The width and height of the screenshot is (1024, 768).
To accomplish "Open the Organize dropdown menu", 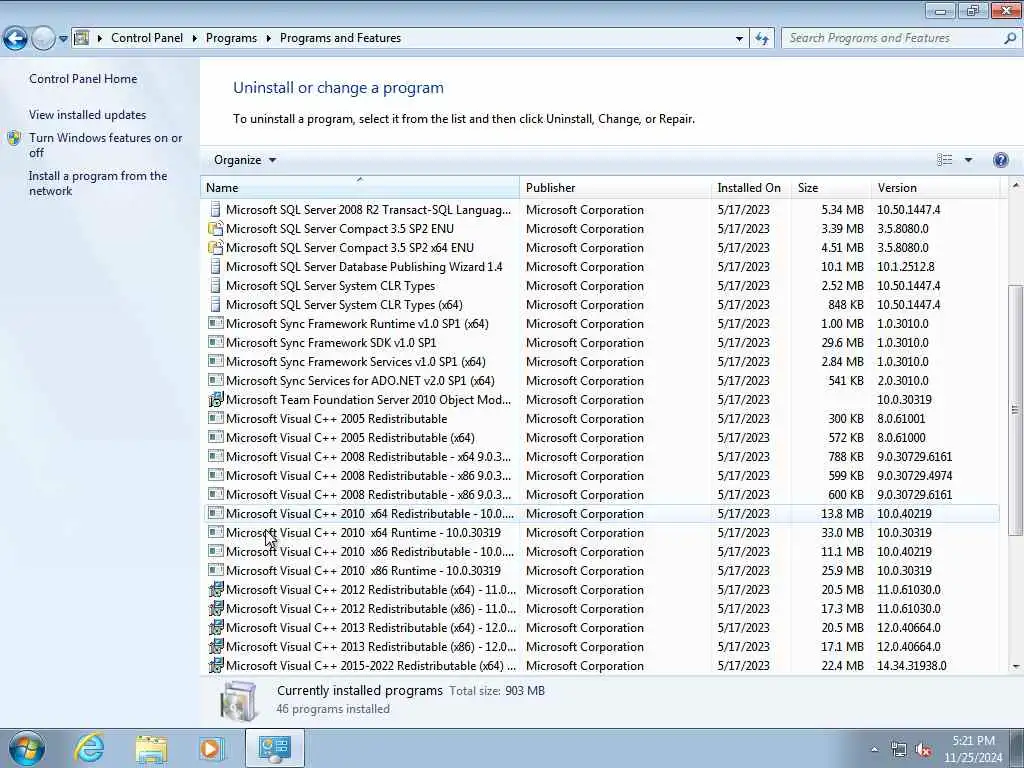I will [x=245, y=160].
